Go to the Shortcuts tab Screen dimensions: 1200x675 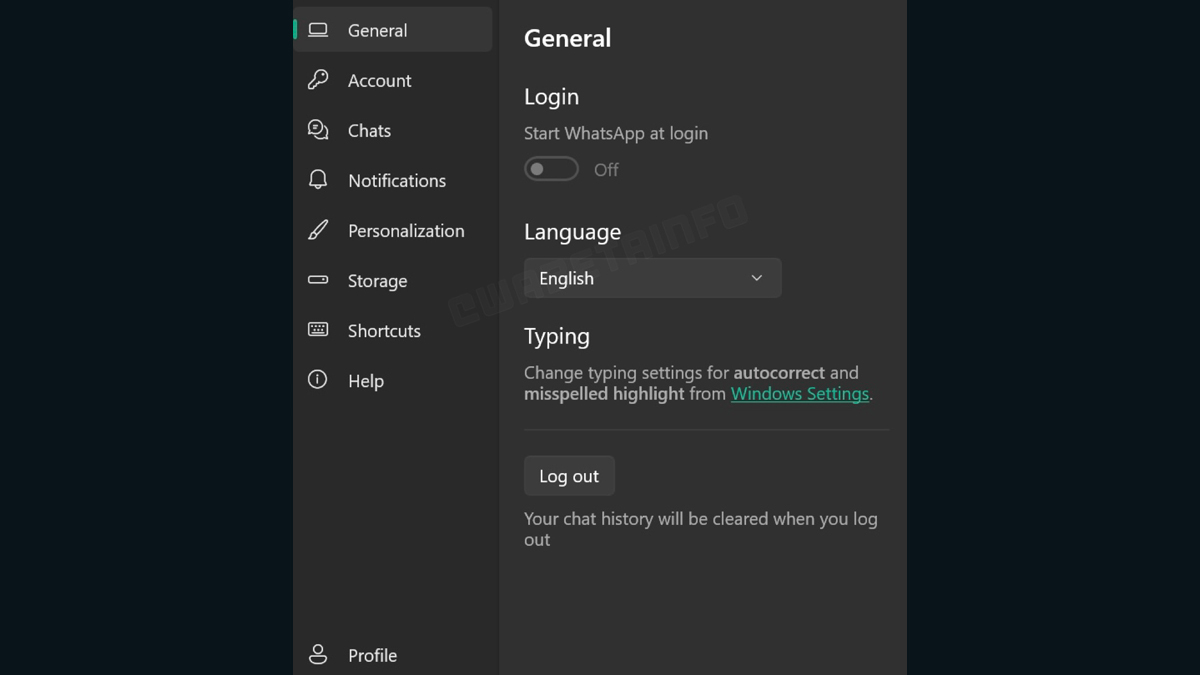384,331
